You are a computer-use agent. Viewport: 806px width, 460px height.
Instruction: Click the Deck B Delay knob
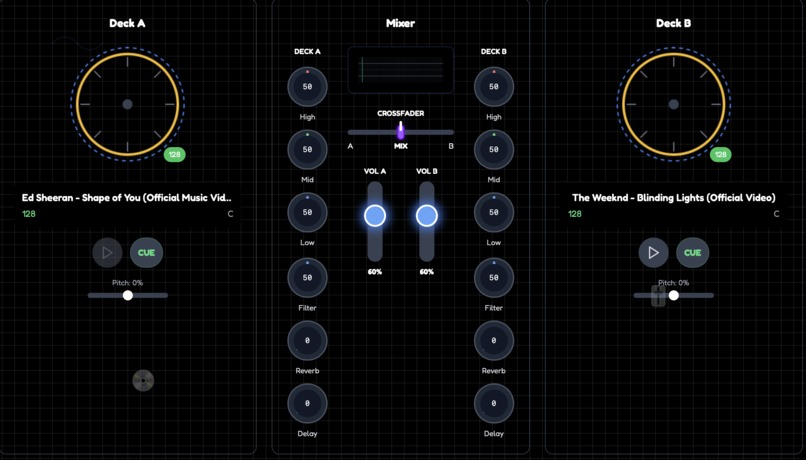click(x=493, y=403)
